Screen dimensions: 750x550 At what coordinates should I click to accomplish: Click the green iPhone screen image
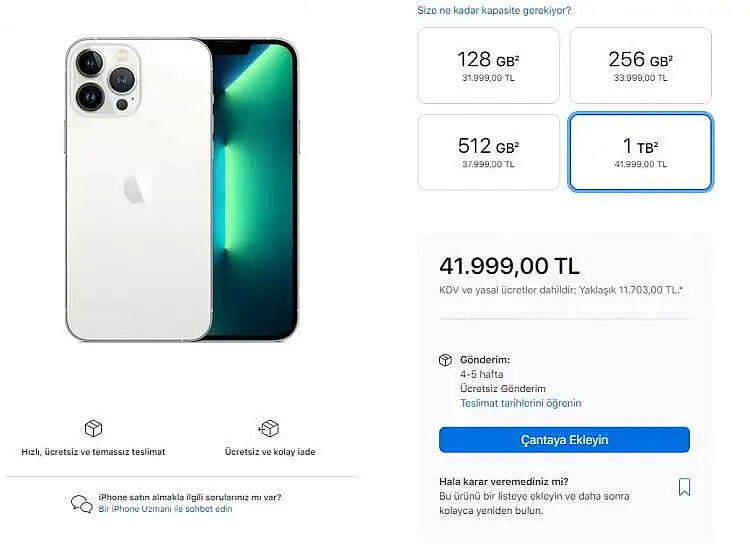pyautogui.click(x=255, y=189)
